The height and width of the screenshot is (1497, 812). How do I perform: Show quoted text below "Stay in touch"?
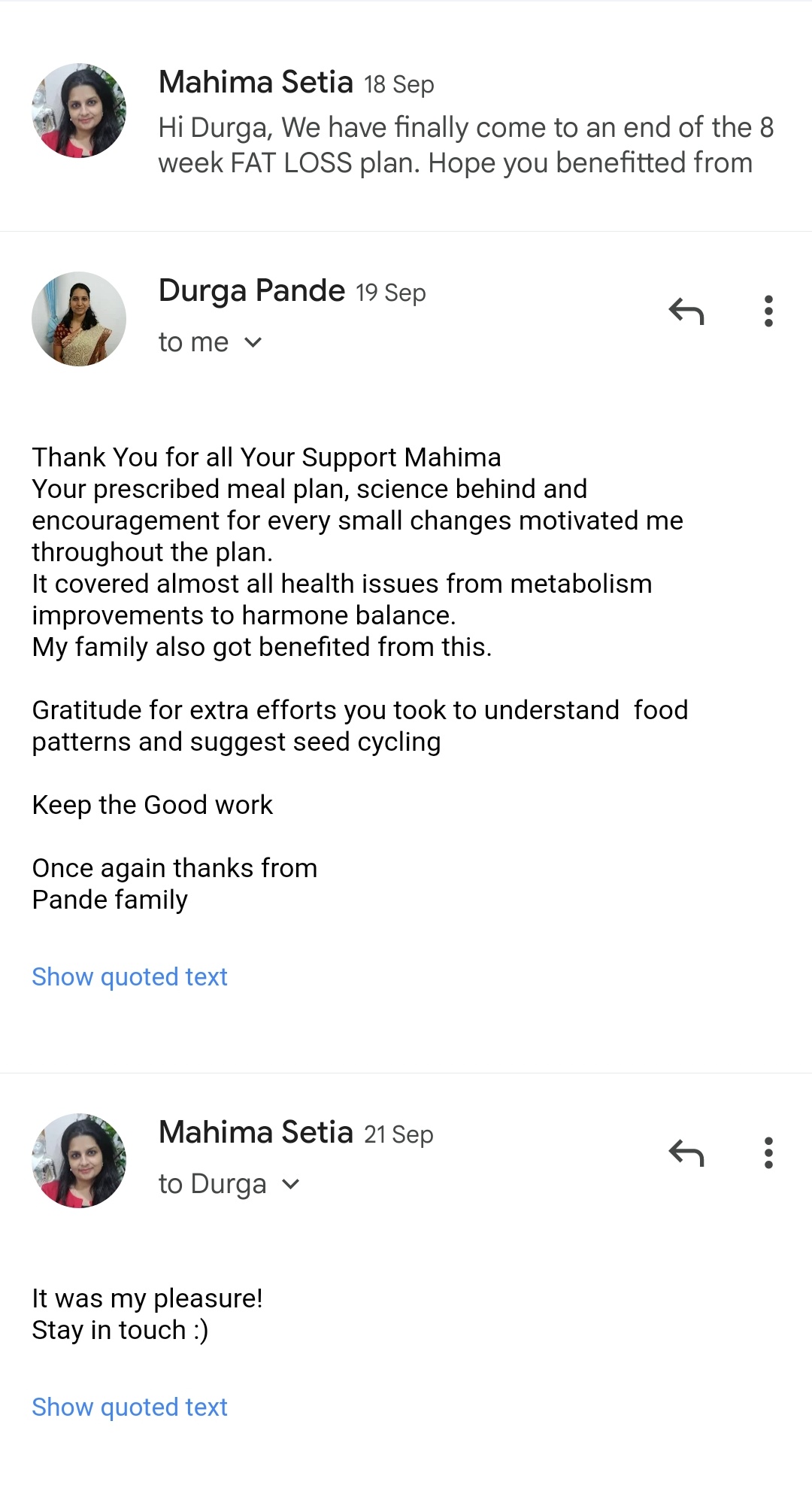click(x=129, y=1407)
